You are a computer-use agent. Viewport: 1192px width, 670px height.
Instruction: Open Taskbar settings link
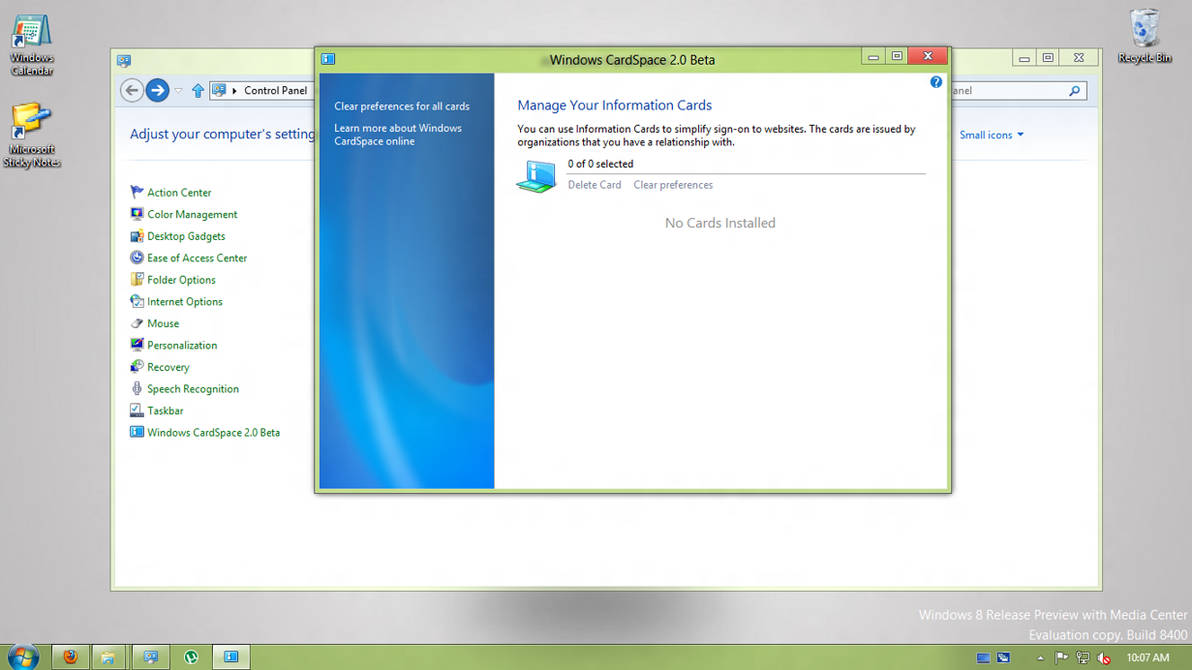click(x=165, y=411)
